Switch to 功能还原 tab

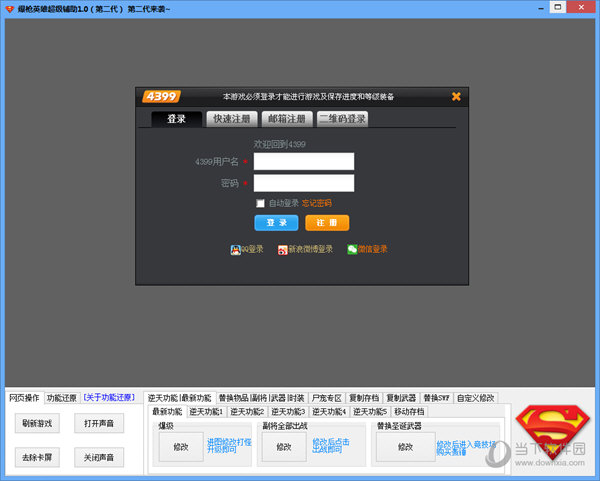click(61, 398)
